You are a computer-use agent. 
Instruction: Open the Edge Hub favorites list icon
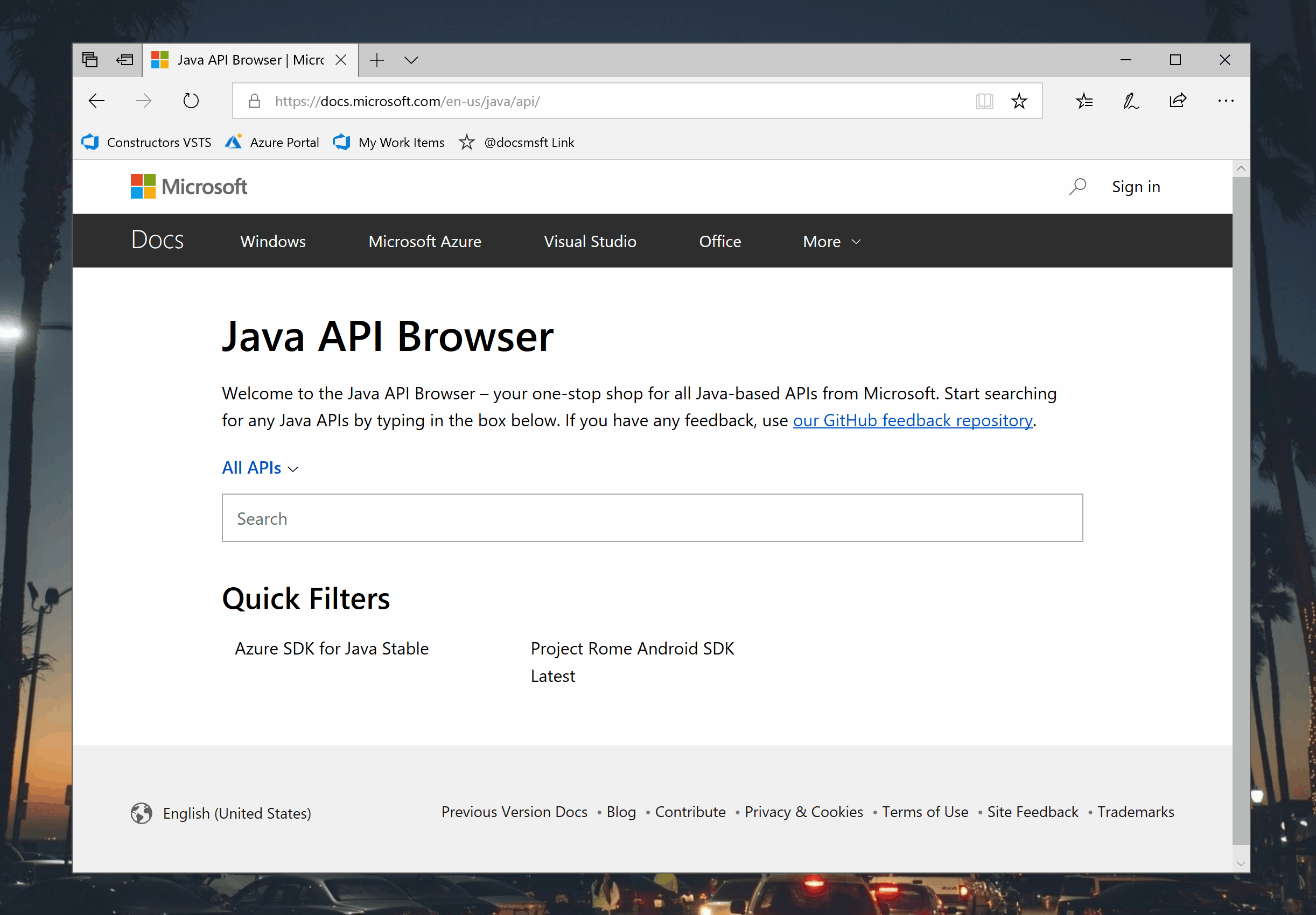pyautogui.click(x=1084, y=101)
